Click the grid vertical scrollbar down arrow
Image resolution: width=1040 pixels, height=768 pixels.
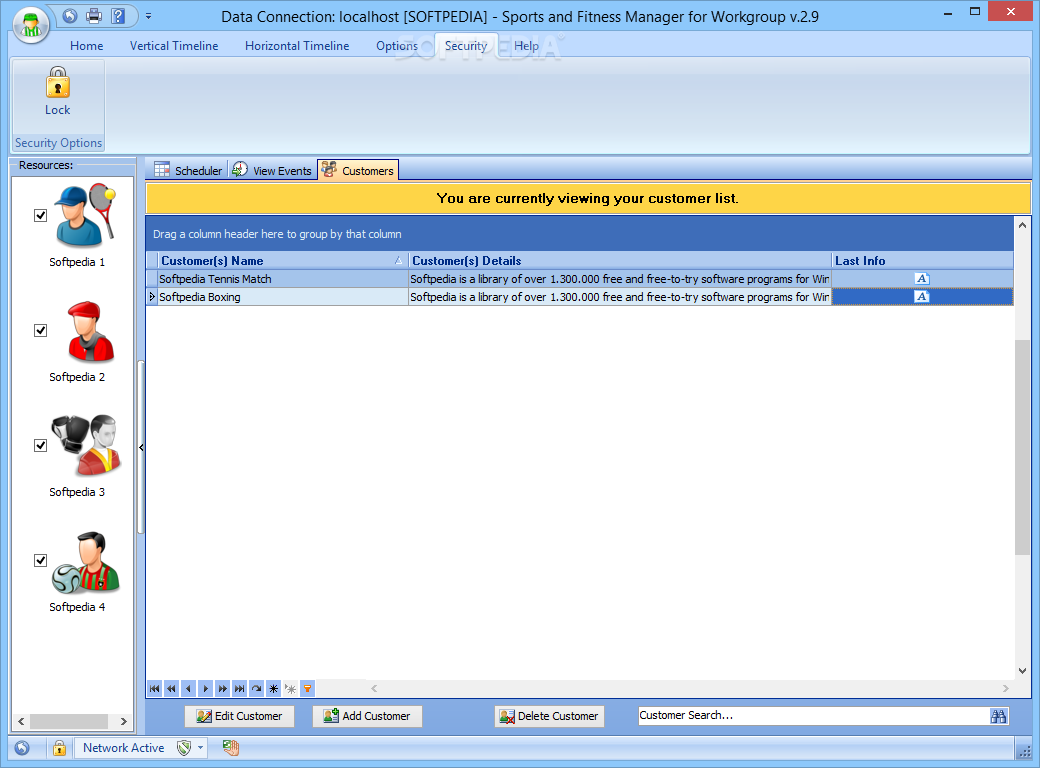1022,671
